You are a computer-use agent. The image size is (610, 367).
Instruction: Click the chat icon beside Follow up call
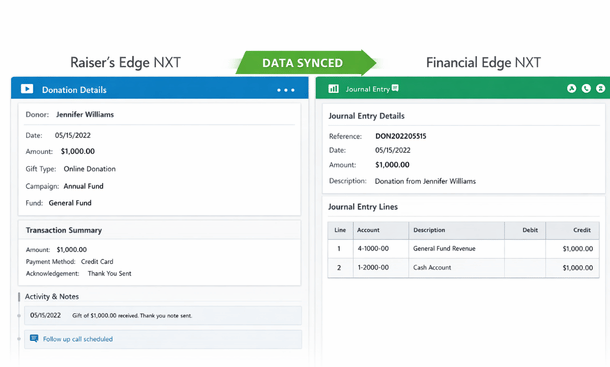coord(34,339)
